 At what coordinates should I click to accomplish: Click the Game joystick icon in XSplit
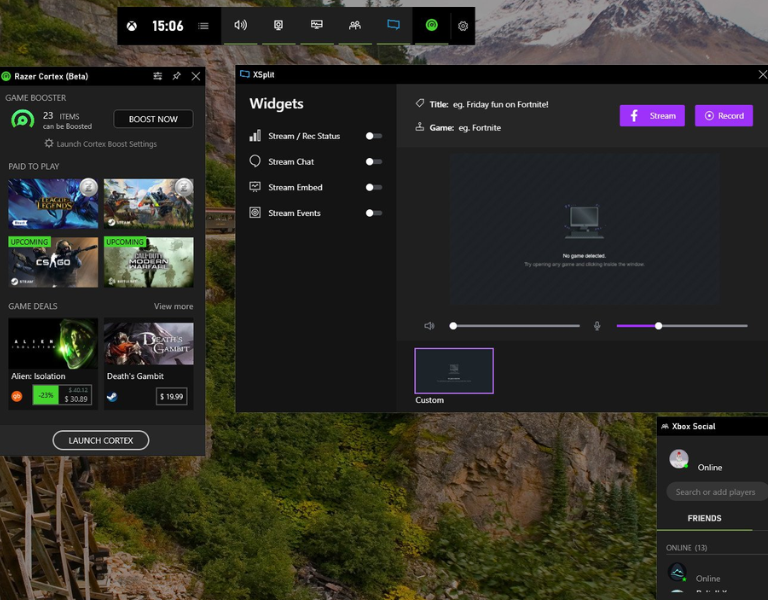point(419,127)
